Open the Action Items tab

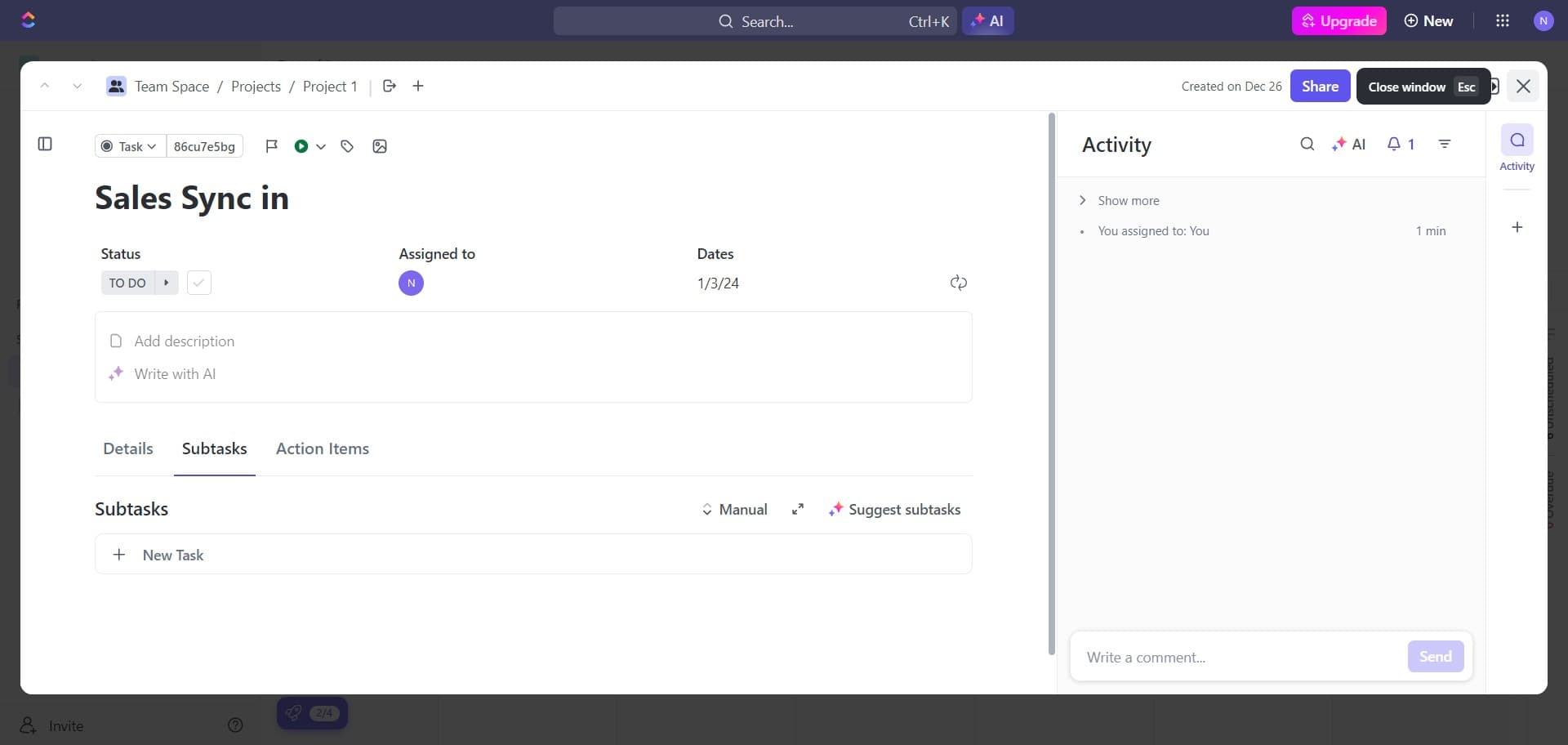(x=323, y=448)
